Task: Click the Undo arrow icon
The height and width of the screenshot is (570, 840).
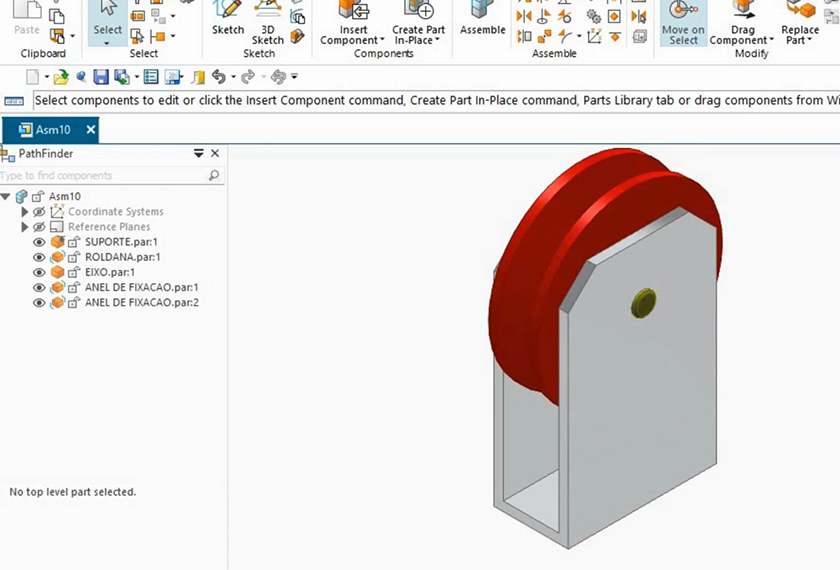Action: click(219, 77)
